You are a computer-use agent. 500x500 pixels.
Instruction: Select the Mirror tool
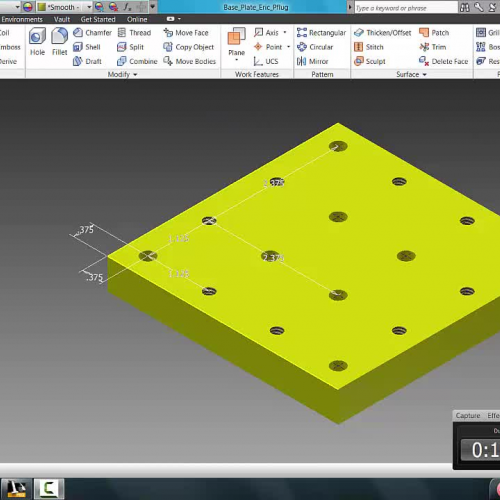point(312,61)
